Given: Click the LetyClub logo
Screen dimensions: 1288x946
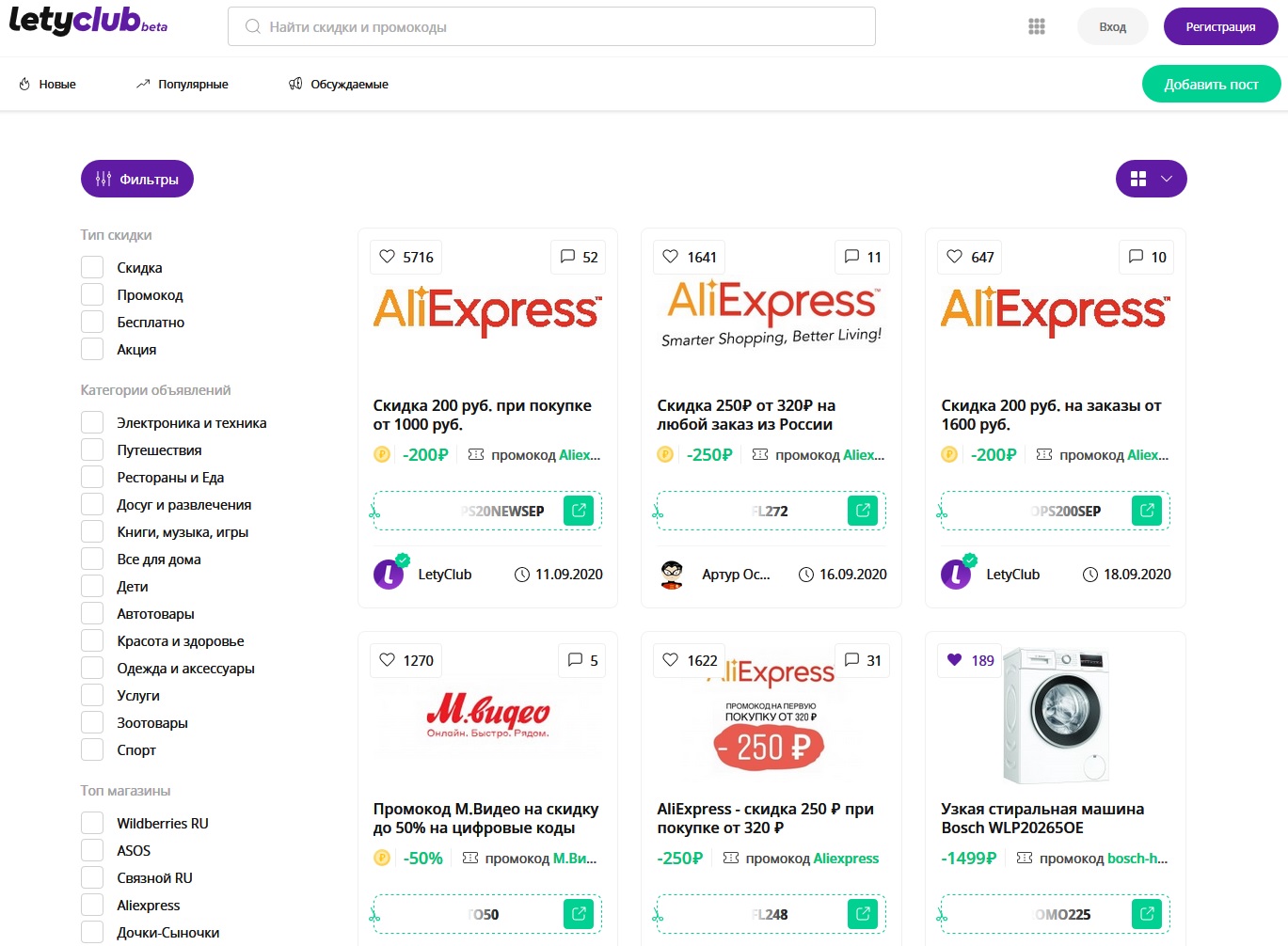Looking at the screenshot, I should (87, 22).
